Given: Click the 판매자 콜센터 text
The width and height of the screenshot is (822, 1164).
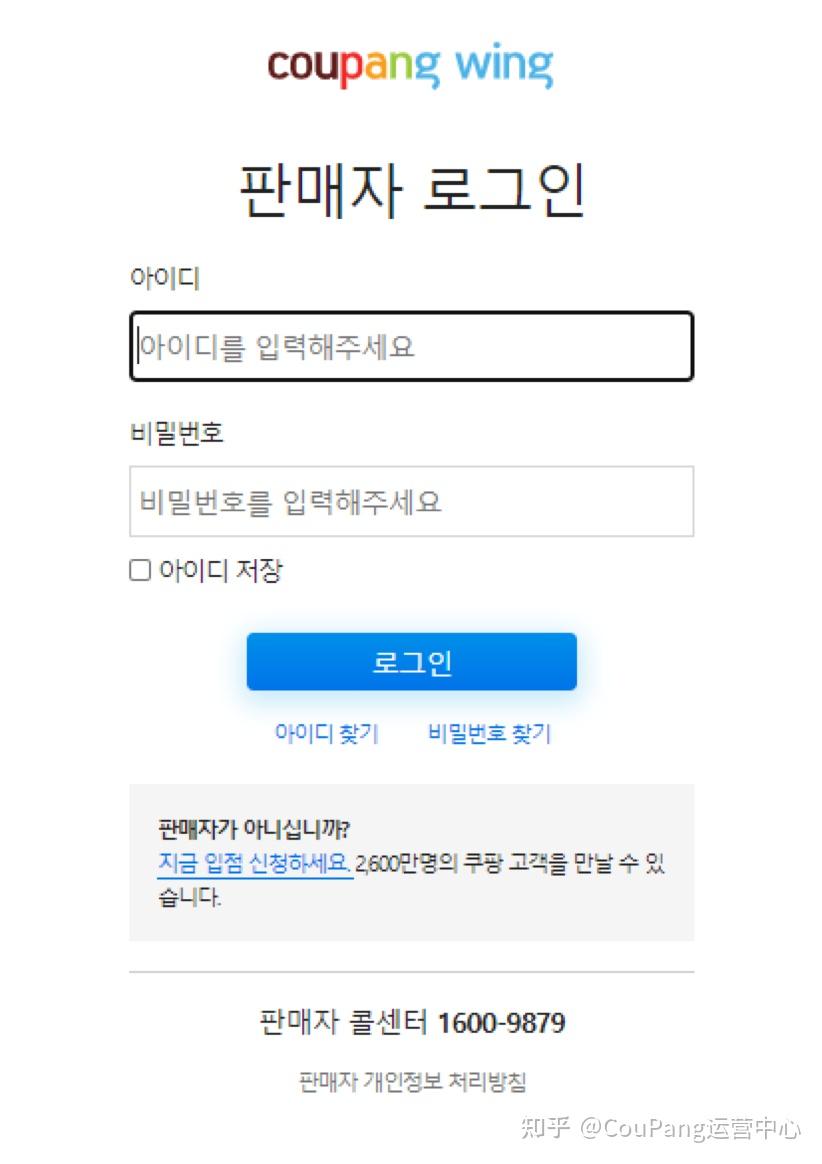Looking at the screenshot, I should (344, 1023).
